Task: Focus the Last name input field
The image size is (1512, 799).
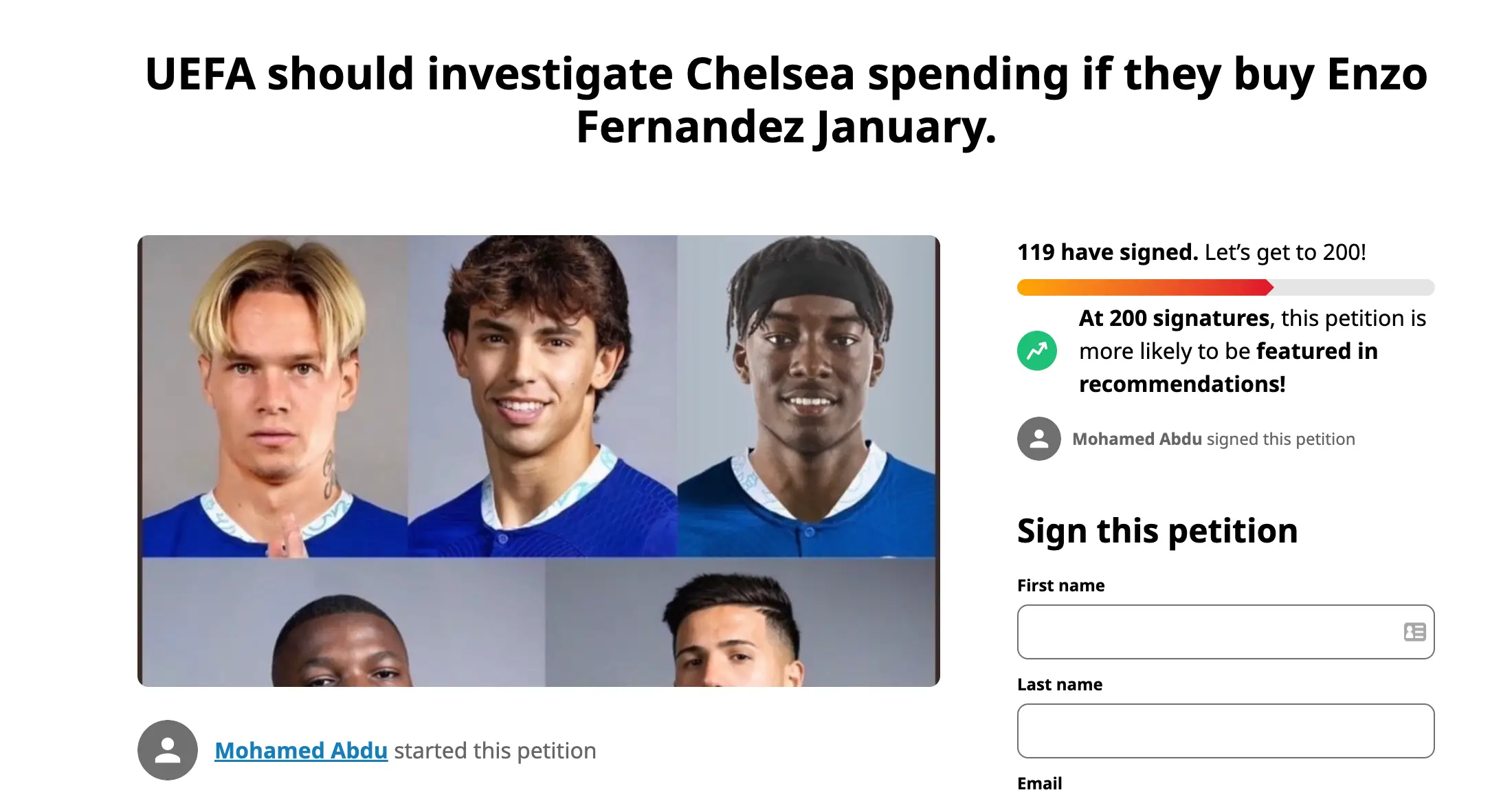Action: pyautogui.click(x=1225, y=731)
